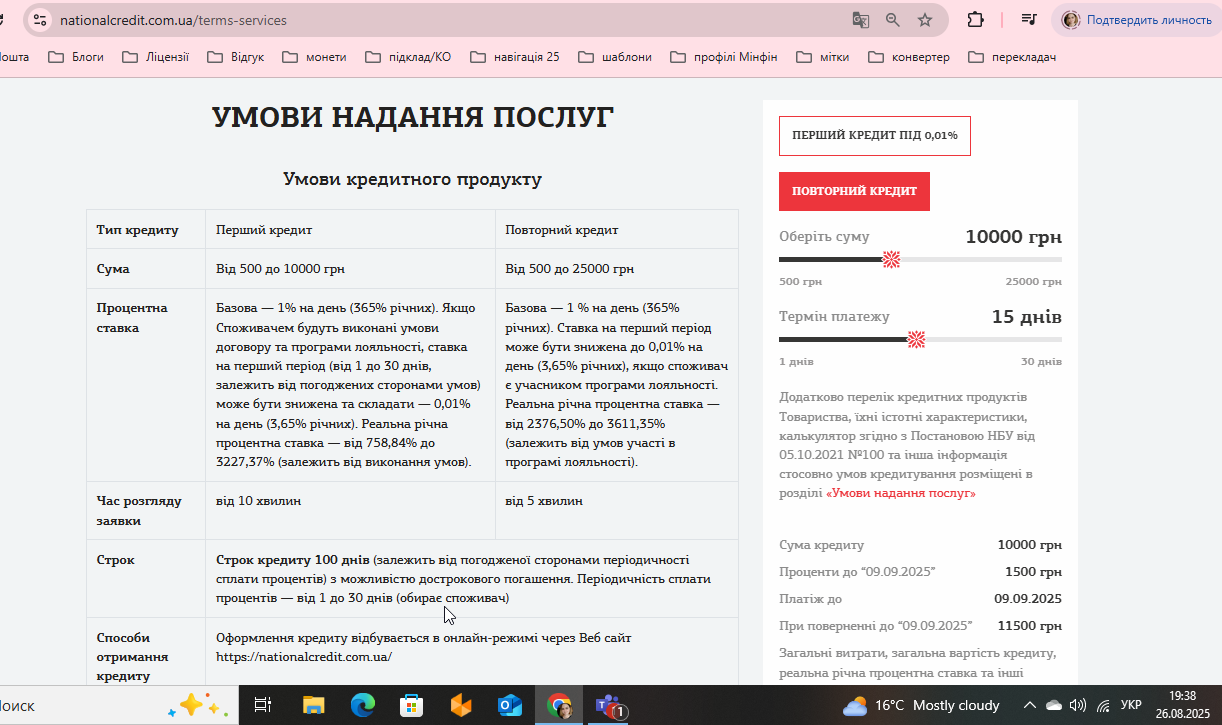Launch Microsoft Edge from the taskbar
The image size is (1222, 725).
coord(362,705)
